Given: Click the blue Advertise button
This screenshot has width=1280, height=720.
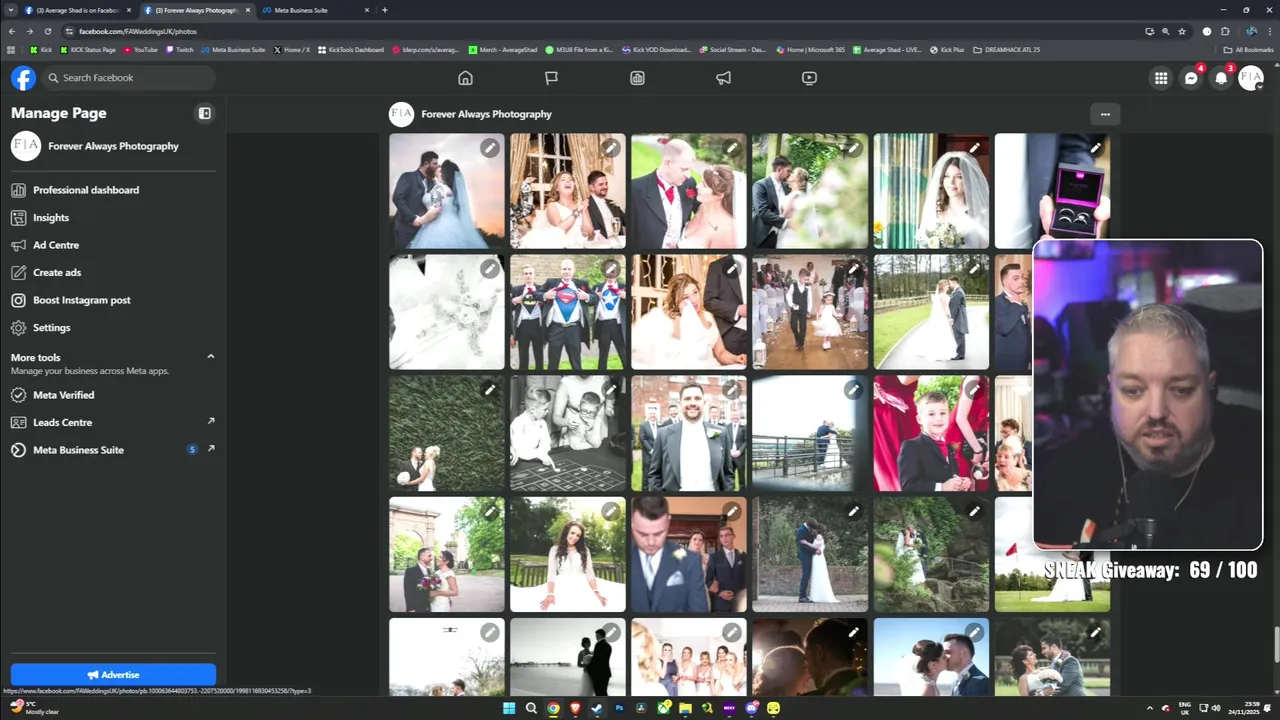Looking at the screenshot, I should pyautogui.click(x=113, y=674).
